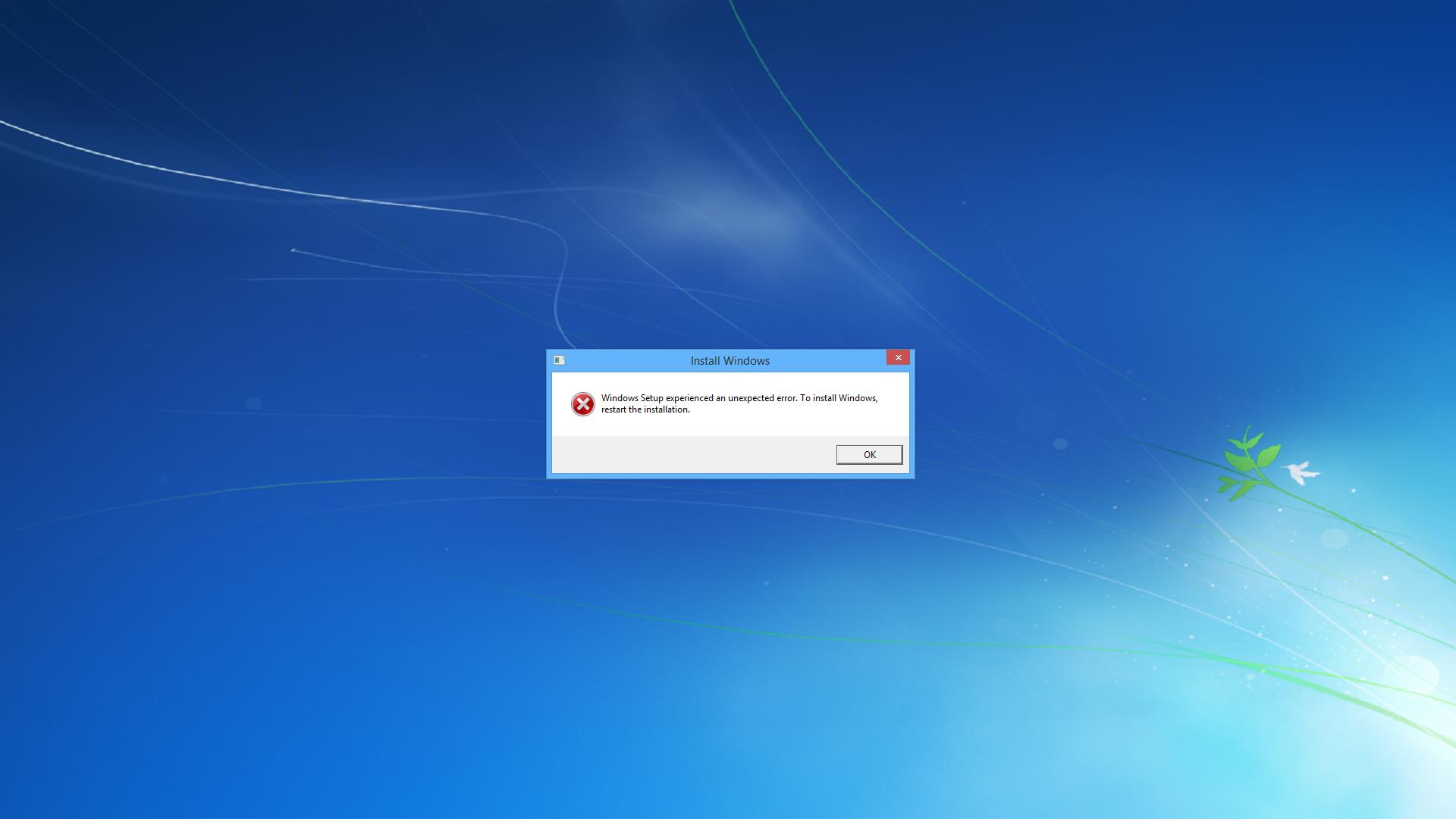Click the Install Windows title text

click(x=730, y=361)
